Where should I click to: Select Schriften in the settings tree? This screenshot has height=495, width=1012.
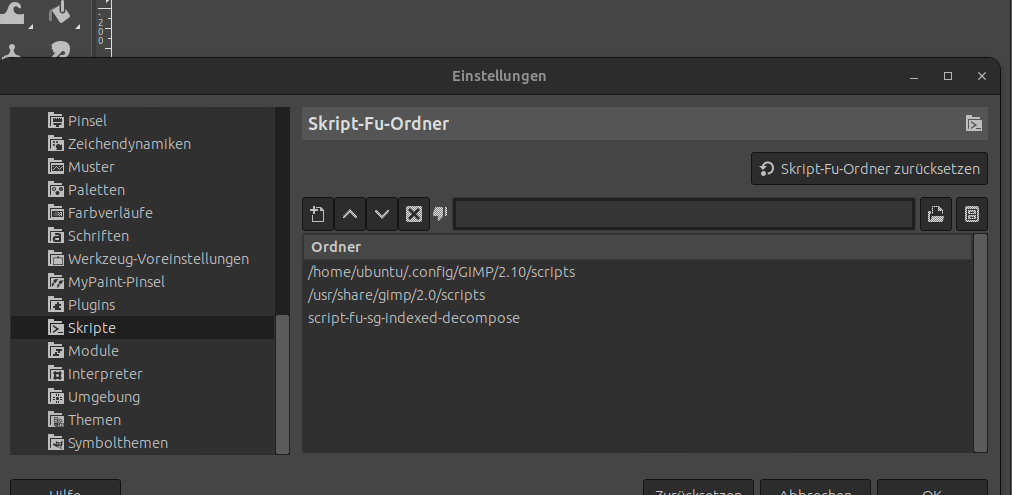[x=98, y=236]
